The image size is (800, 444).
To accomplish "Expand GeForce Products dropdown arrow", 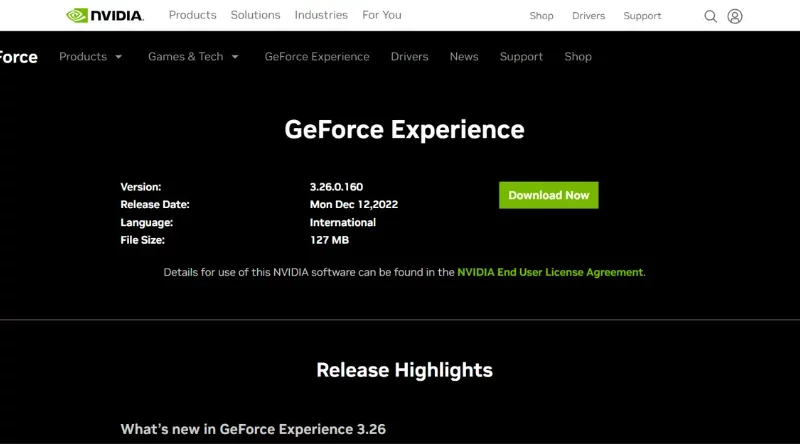I will pos(118,57).
